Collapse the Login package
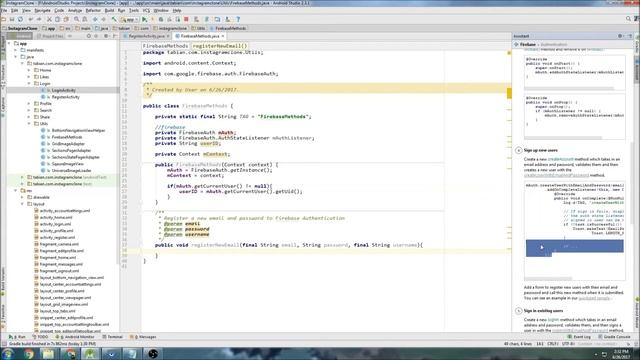 (29, 84)
